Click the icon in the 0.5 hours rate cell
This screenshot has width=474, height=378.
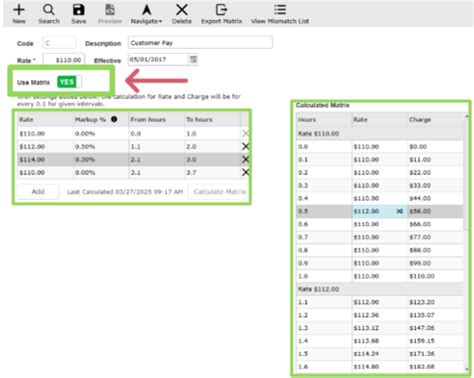coord(400,211)
